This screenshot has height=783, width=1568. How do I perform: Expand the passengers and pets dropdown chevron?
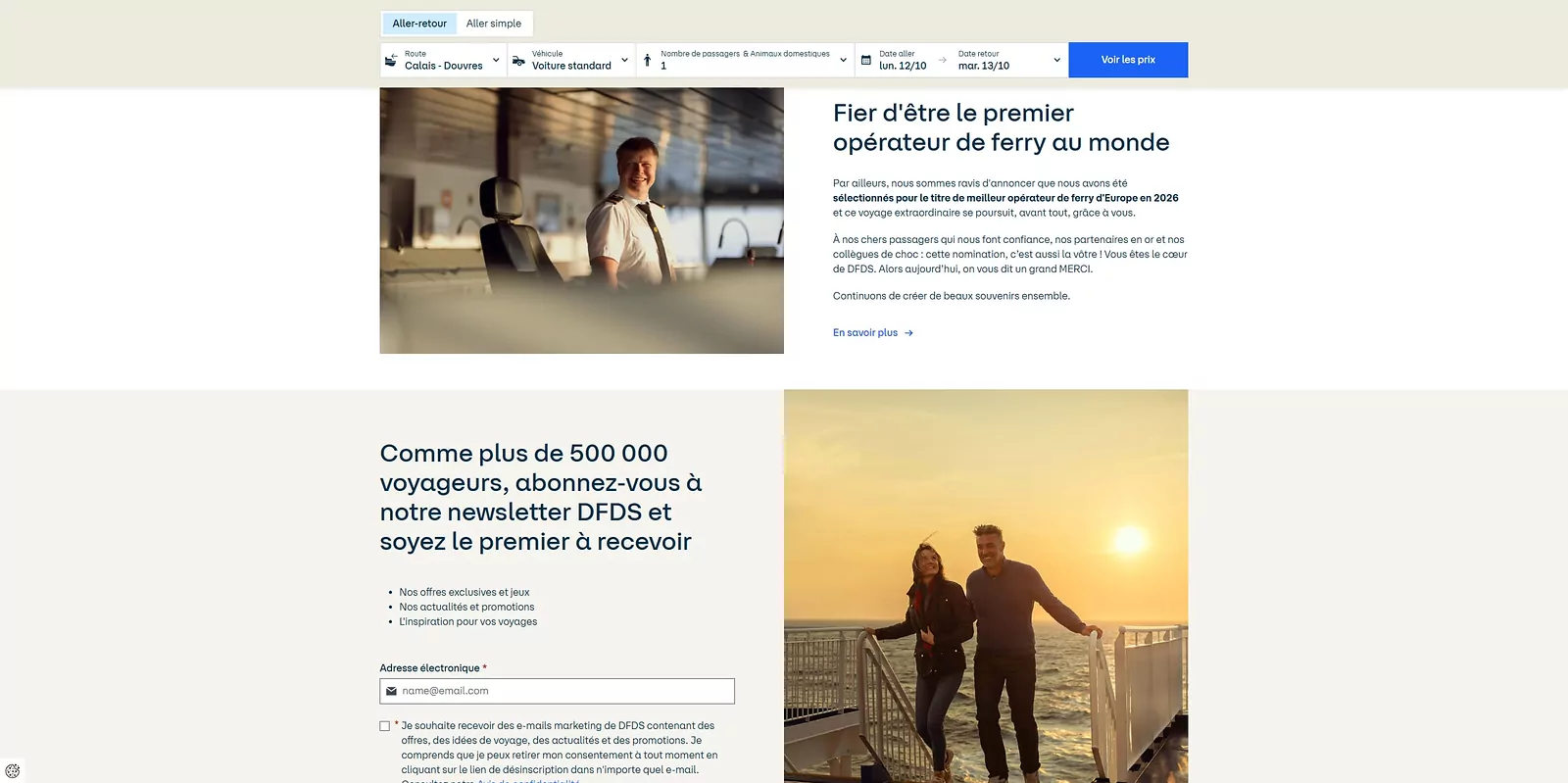843,61
